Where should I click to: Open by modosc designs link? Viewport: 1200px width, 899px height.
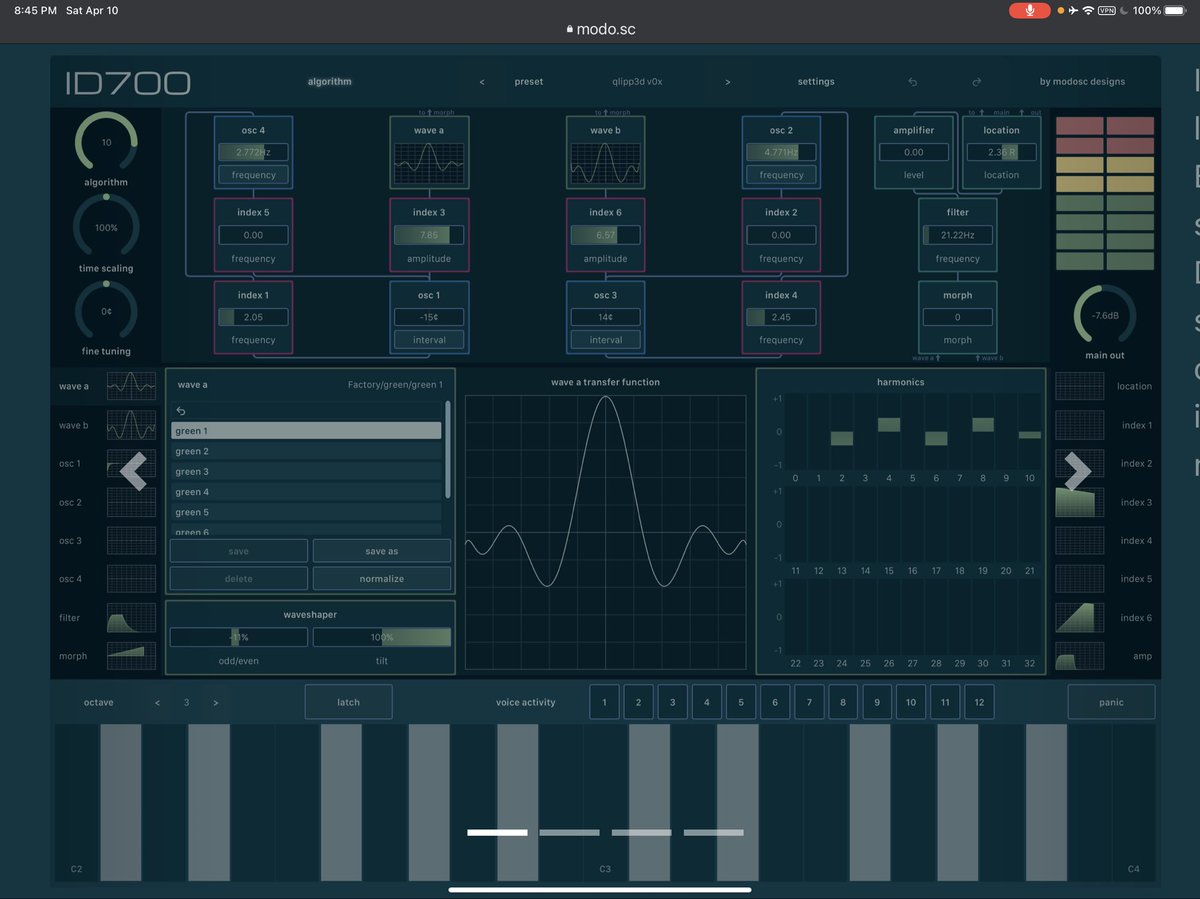(x=1082, y=82)
